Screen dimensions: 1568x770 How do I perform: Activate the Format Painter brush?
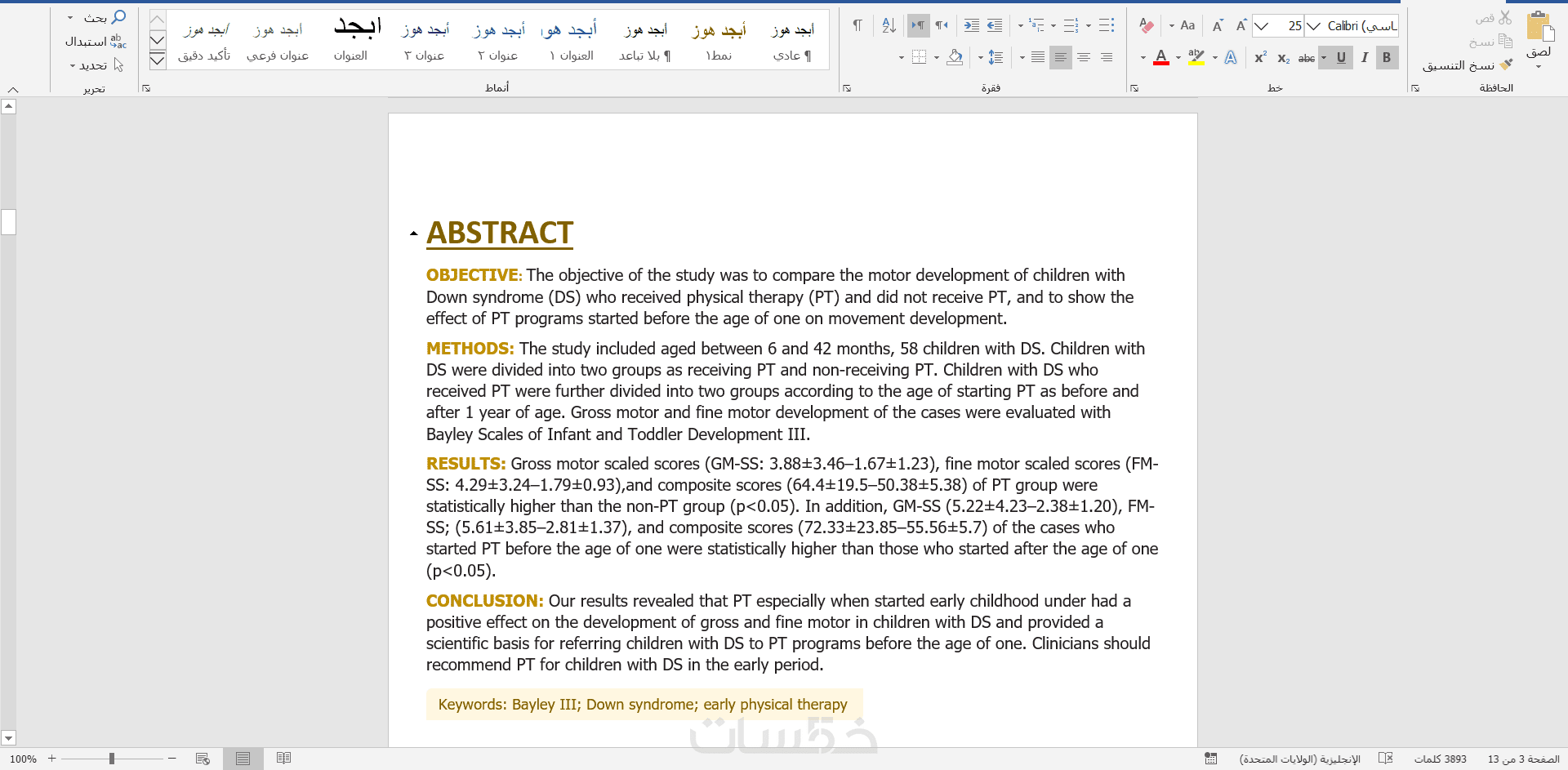point(1505,65)
